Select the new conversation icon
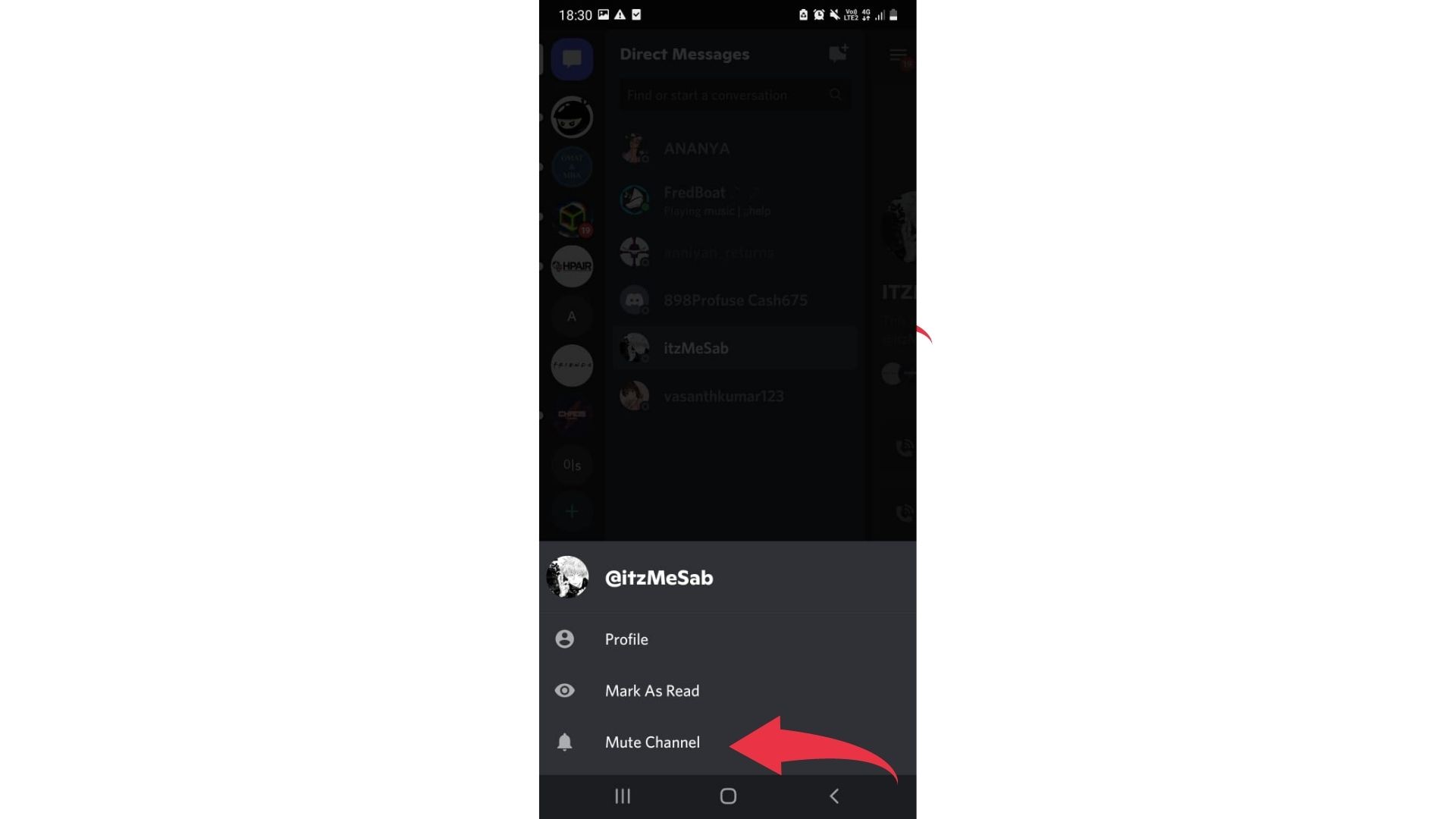 [838, 53]
